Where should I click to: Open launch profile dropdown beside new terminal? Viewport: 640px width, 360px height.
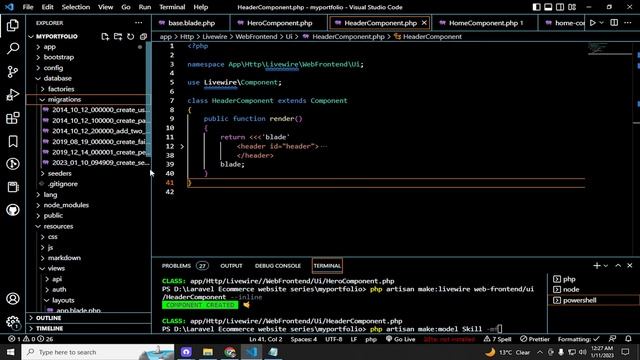606,266
